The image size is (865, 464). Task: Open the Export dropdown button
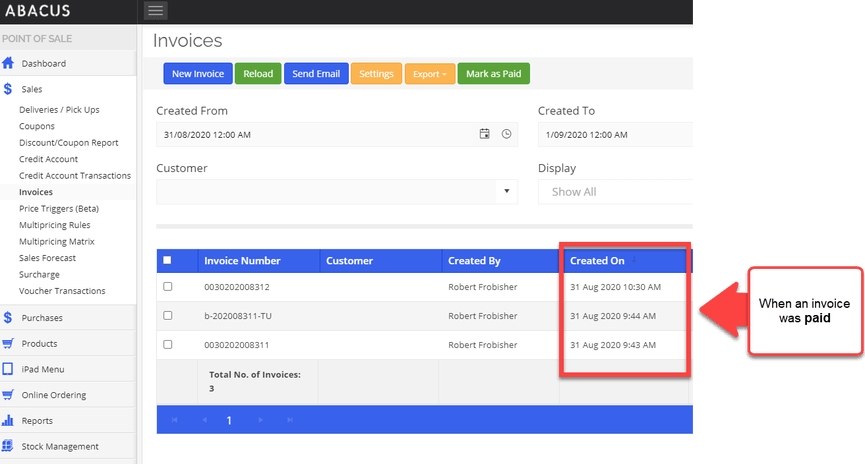pyautogui.click(x=430, y=74)
